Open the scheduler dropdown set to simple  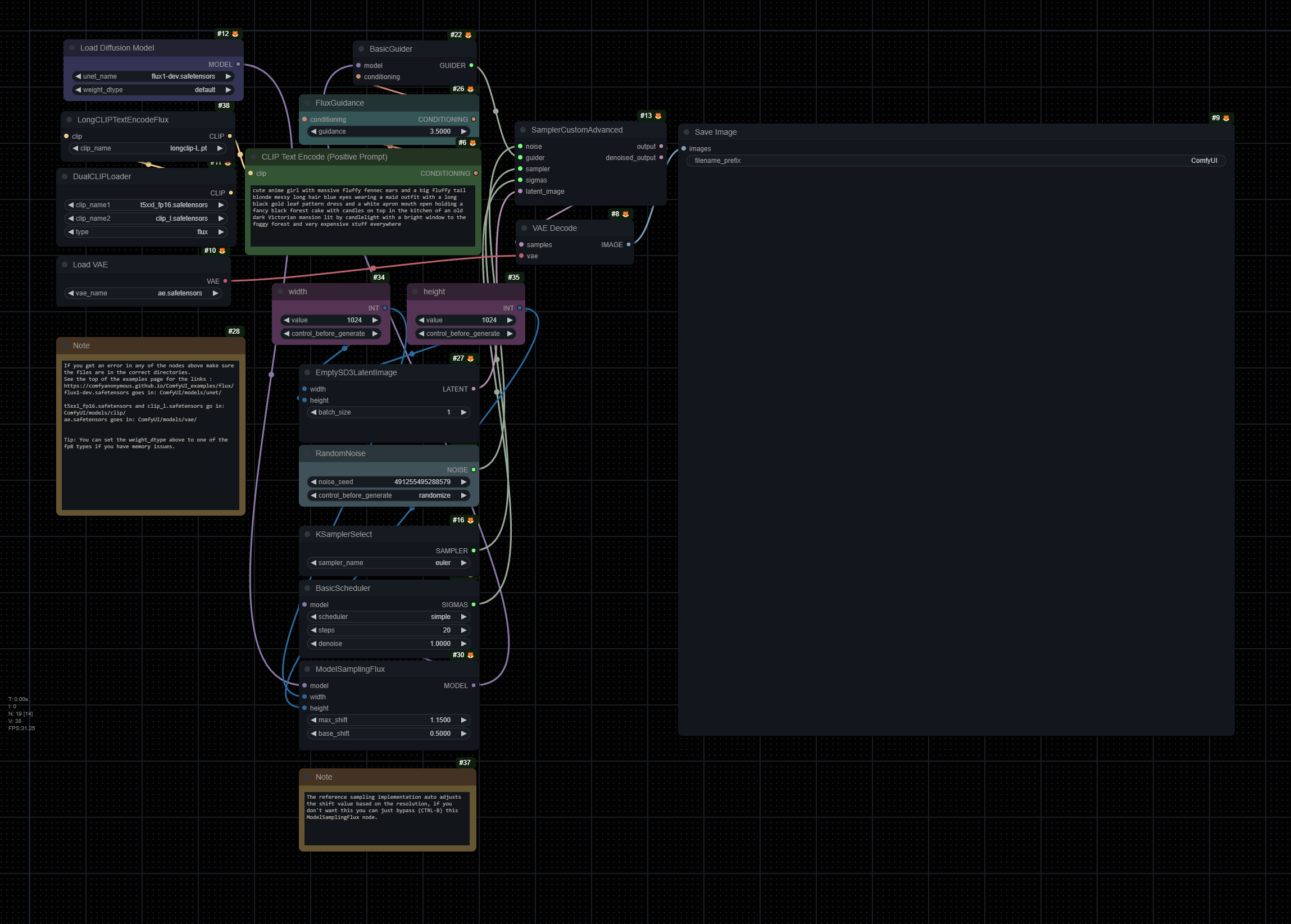(x=389, y=617)
